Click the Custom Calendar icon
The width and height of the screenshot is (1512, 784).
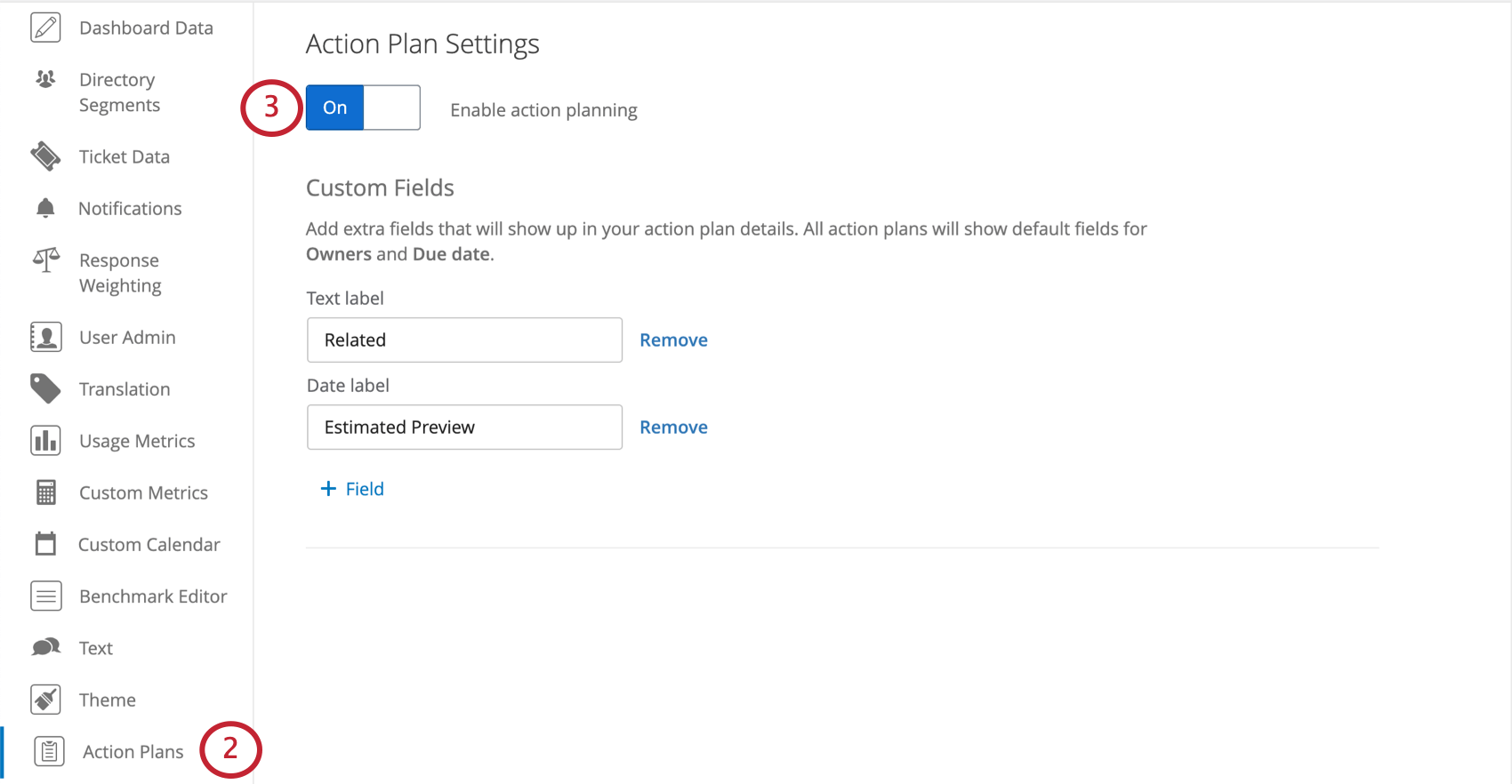click(45, 544)
